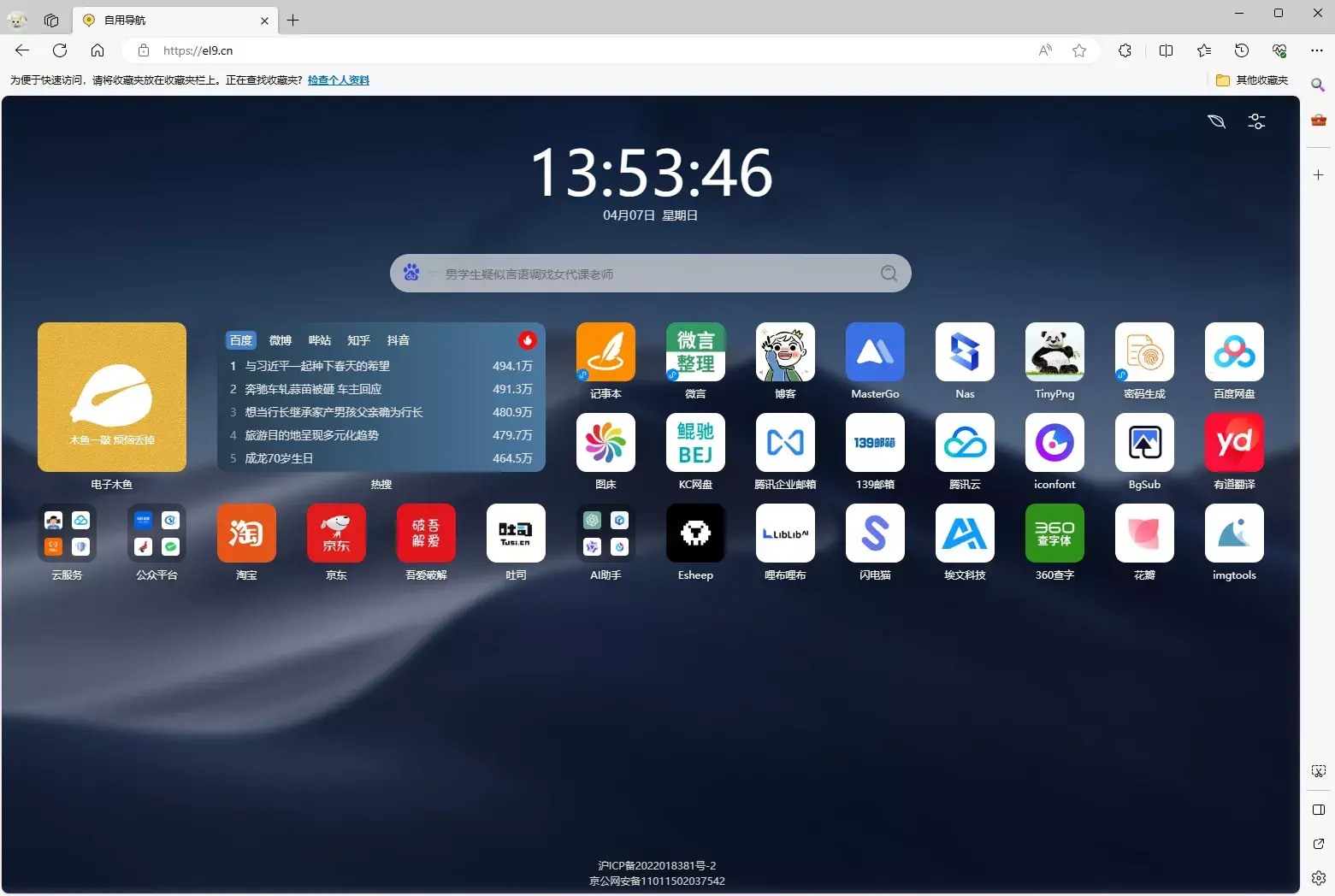Open the 腾讯云 cloud icon
The width and height of the screenshot is (1335, 896).
point(965,442)
